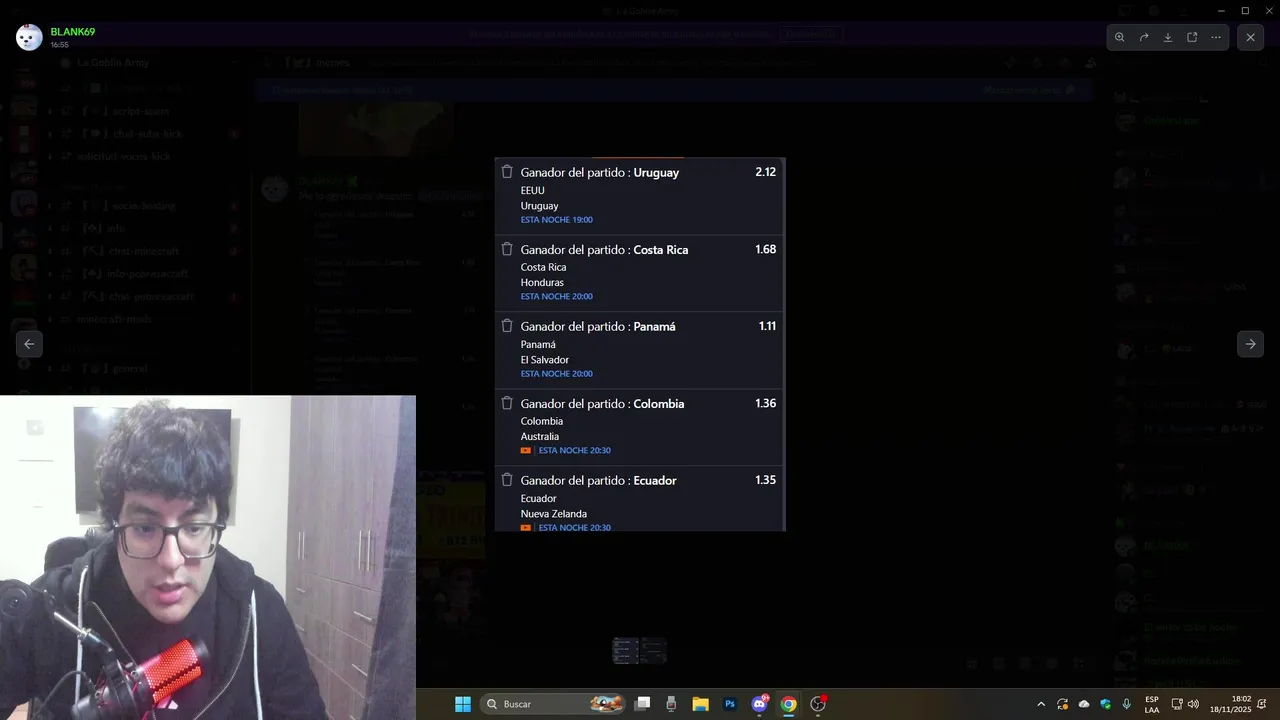Open the sync status tray icon

[x=1062, y=704]
